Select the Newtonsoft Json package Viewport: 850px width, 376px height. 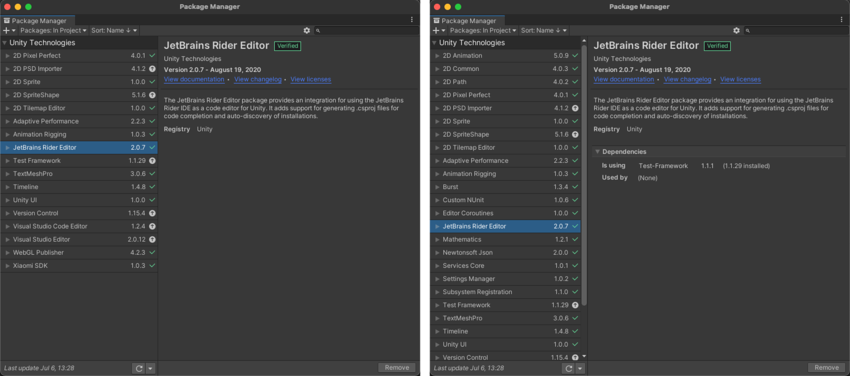[x=505, y=252]
